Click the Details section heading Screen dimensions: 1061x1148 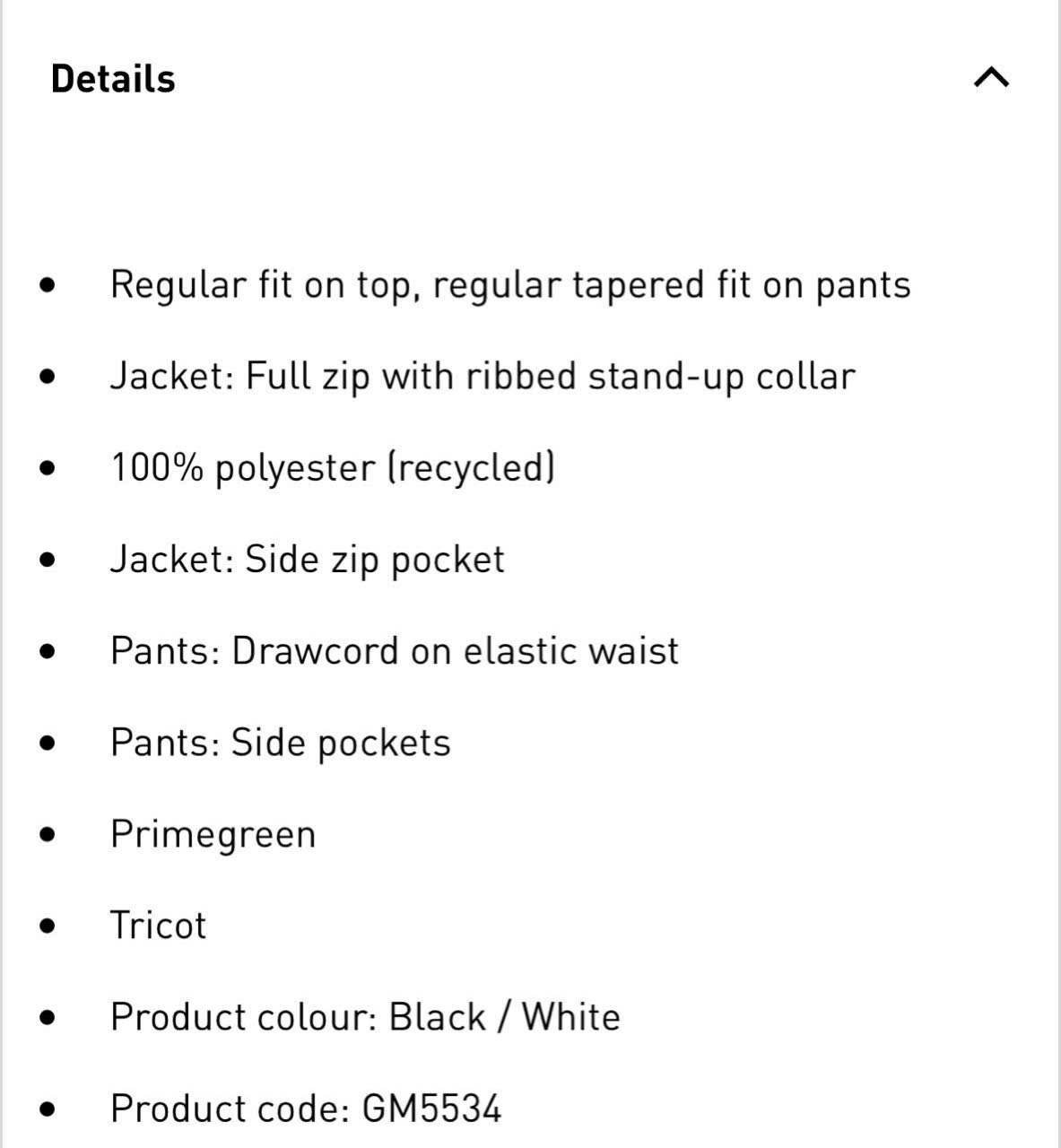coord(113,79)
